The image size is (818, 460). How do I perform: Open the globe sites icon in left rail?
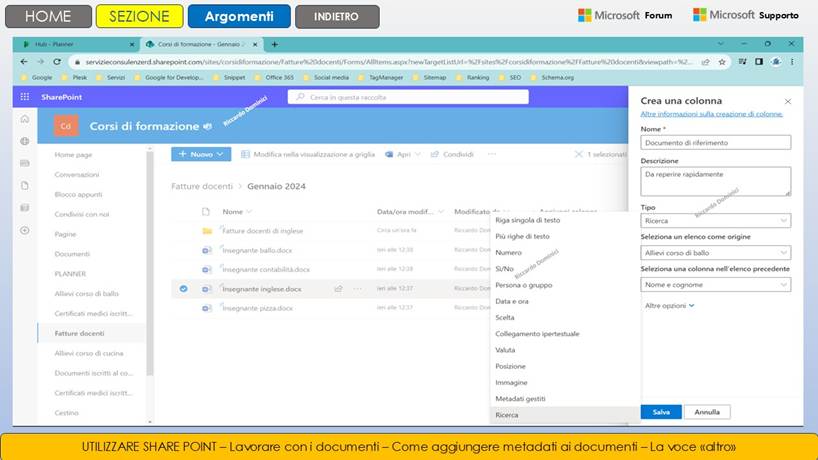point(25,141)
